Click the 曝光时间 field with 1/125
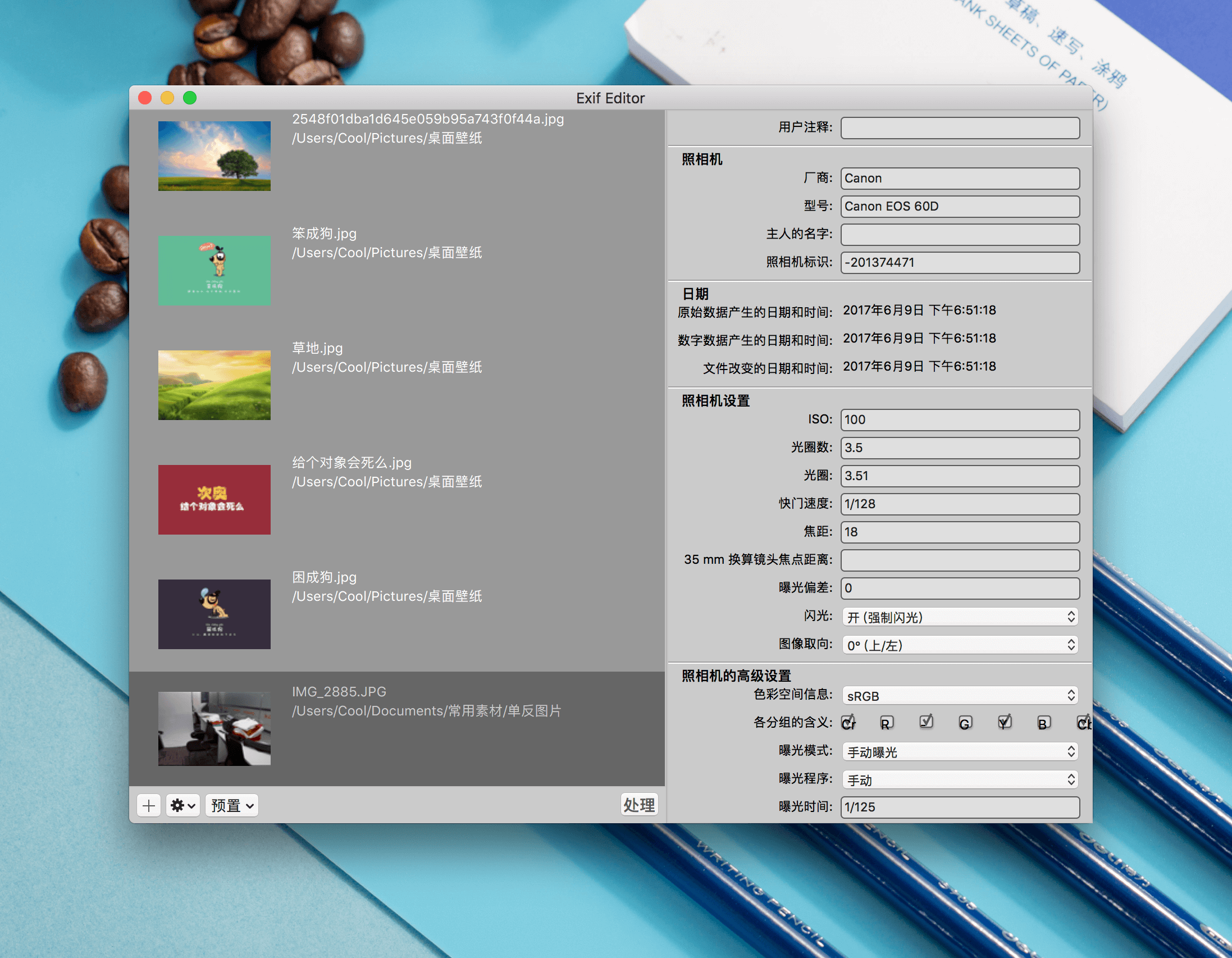 pyautogui.click(x=960, y=808)
